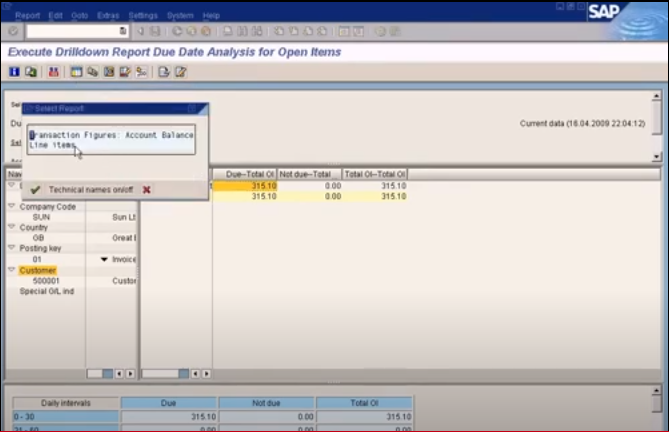The height and width of the screenshot is (432, 669).
Task: Open the Extras menu
Action: (x=108, y=15)
